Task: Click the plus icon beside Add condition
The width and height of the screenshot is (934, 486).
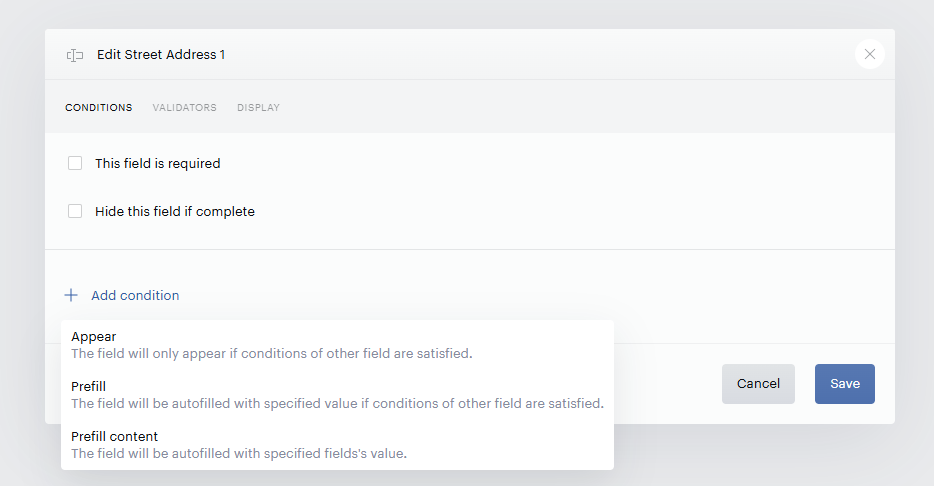Action: coord(71,295)
